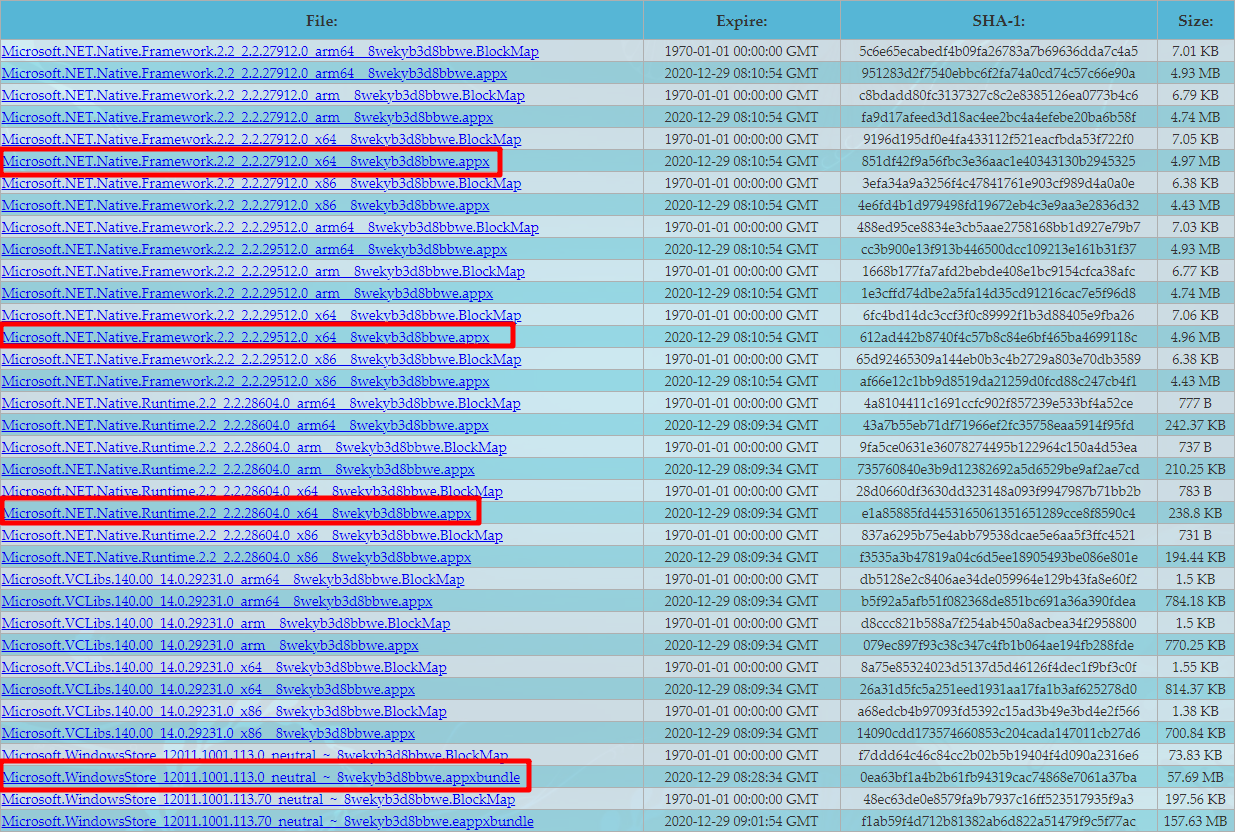Image resolution: width=1235 pixels, height=832 pixels.
Task: Open VCLibs 14.0.29231.0 x64 appx link
Action: click(208, 689)
